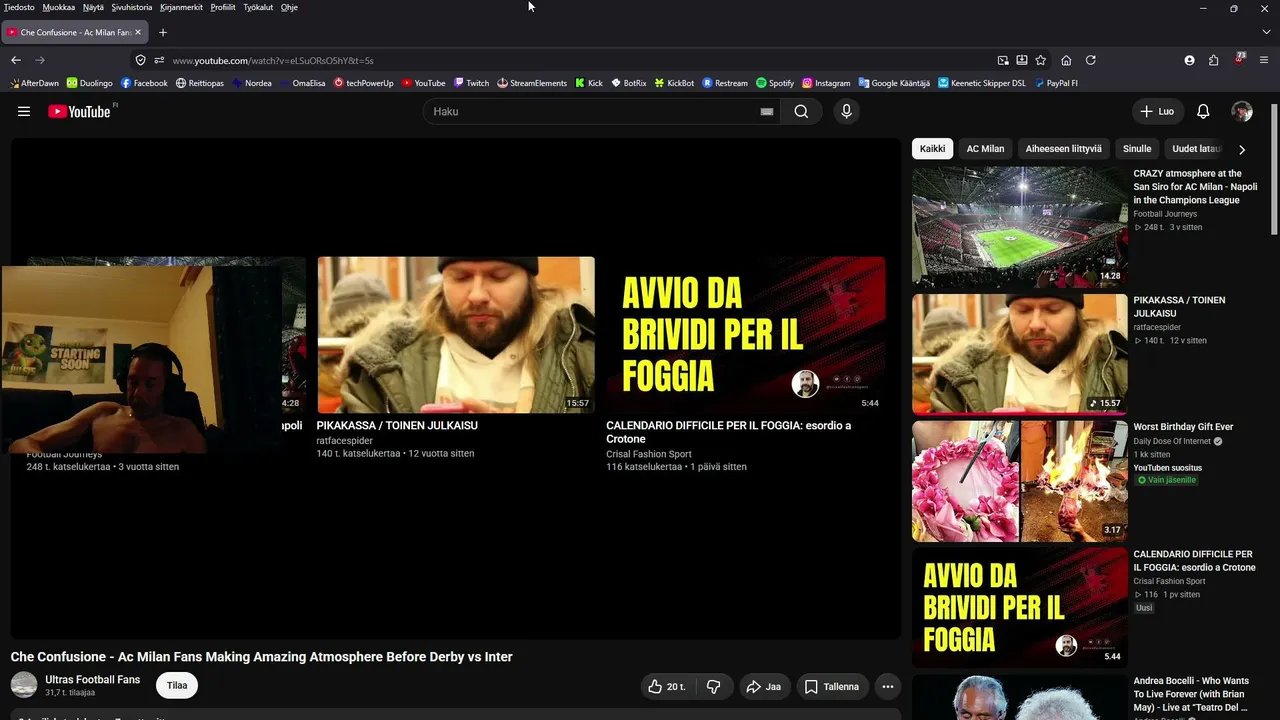Select the Kaikki filter chip
Image resolution: width=1280 pixels, height=720 pixels.
coord(932,149)
